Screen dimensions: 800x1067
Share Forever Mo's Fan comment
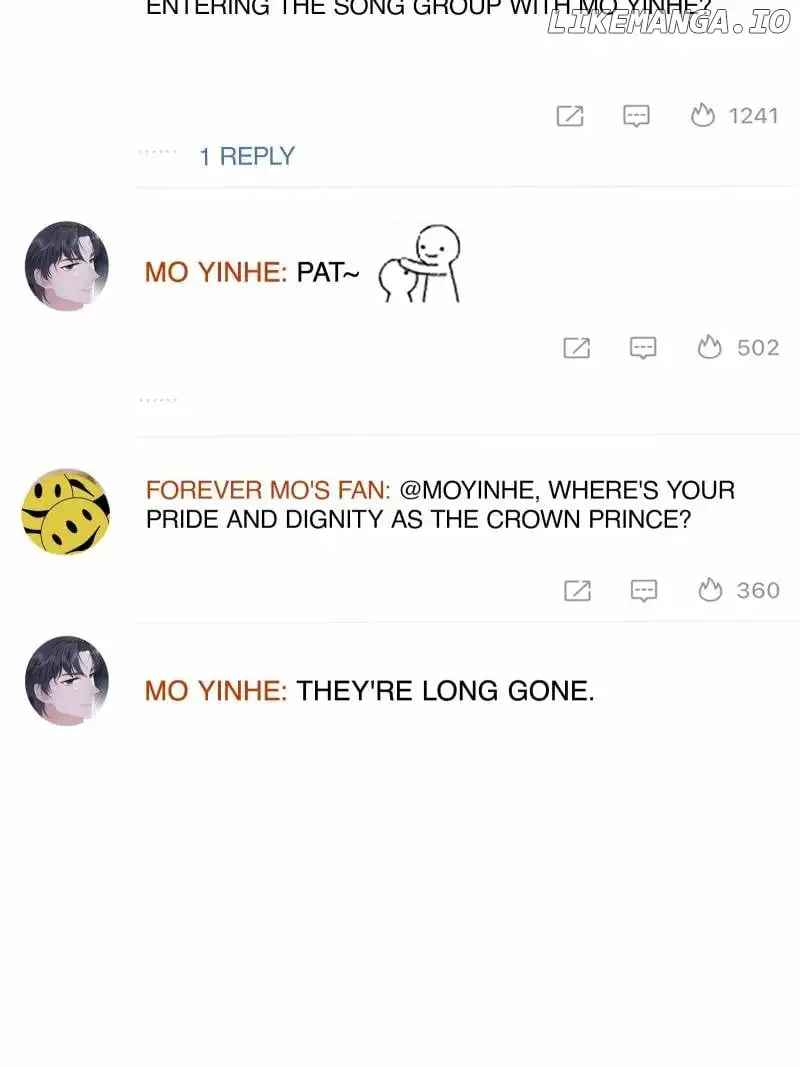[578, 590]
